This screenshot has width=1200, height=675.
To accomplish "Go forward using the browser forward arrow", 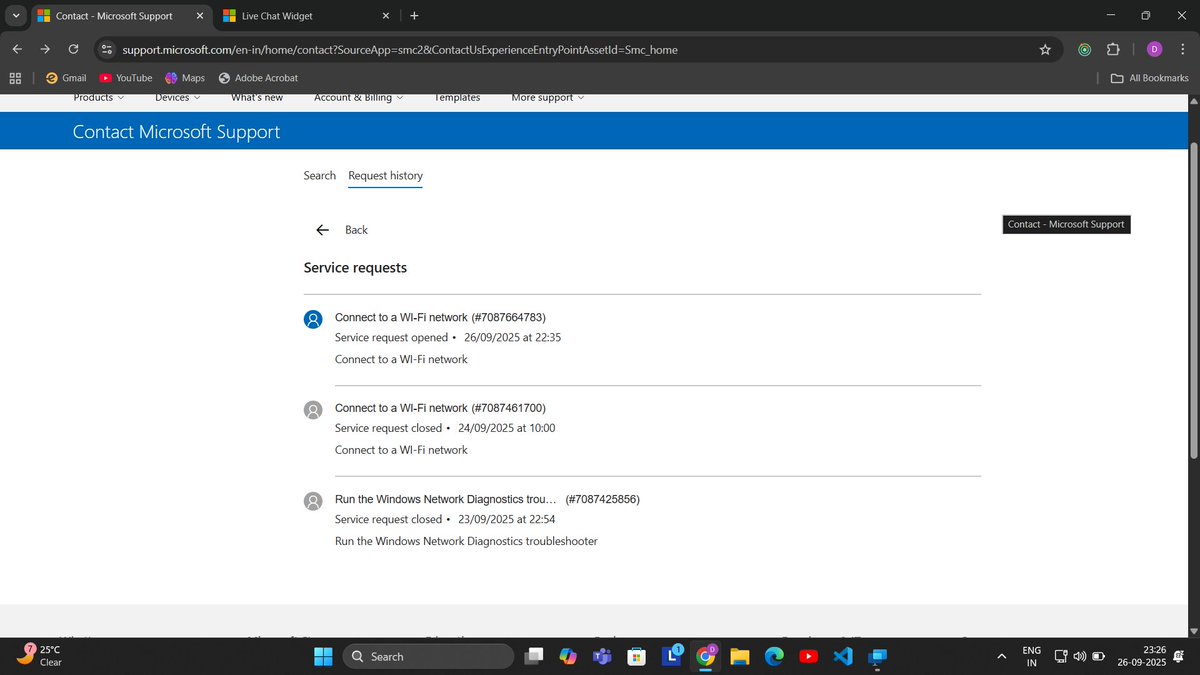I will [x=45, y=49].
